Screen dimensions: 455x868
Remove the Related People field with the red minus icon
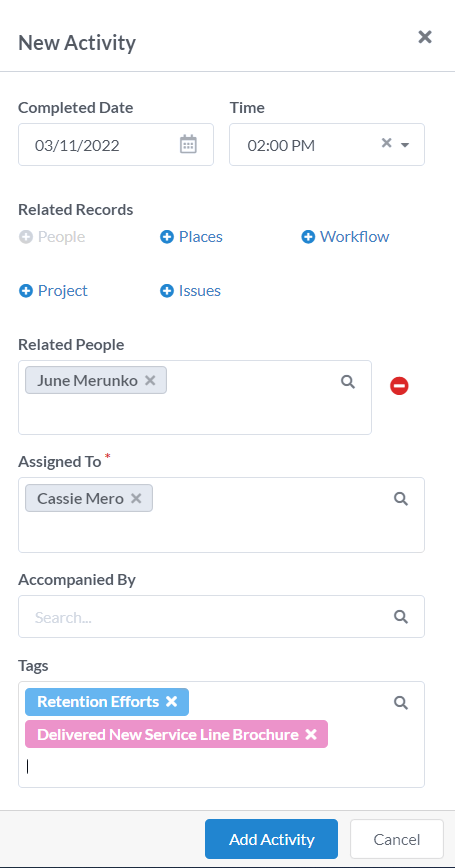tap(399, 386)
